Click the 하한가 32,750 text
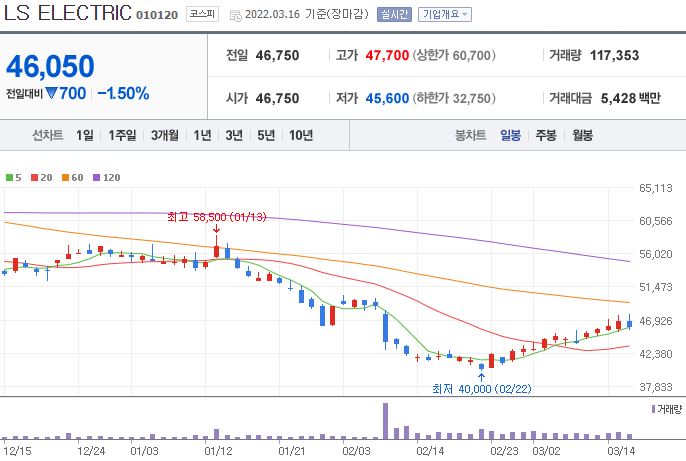The image size is (686, 461). pyautogui.click(x=454, y=98)
